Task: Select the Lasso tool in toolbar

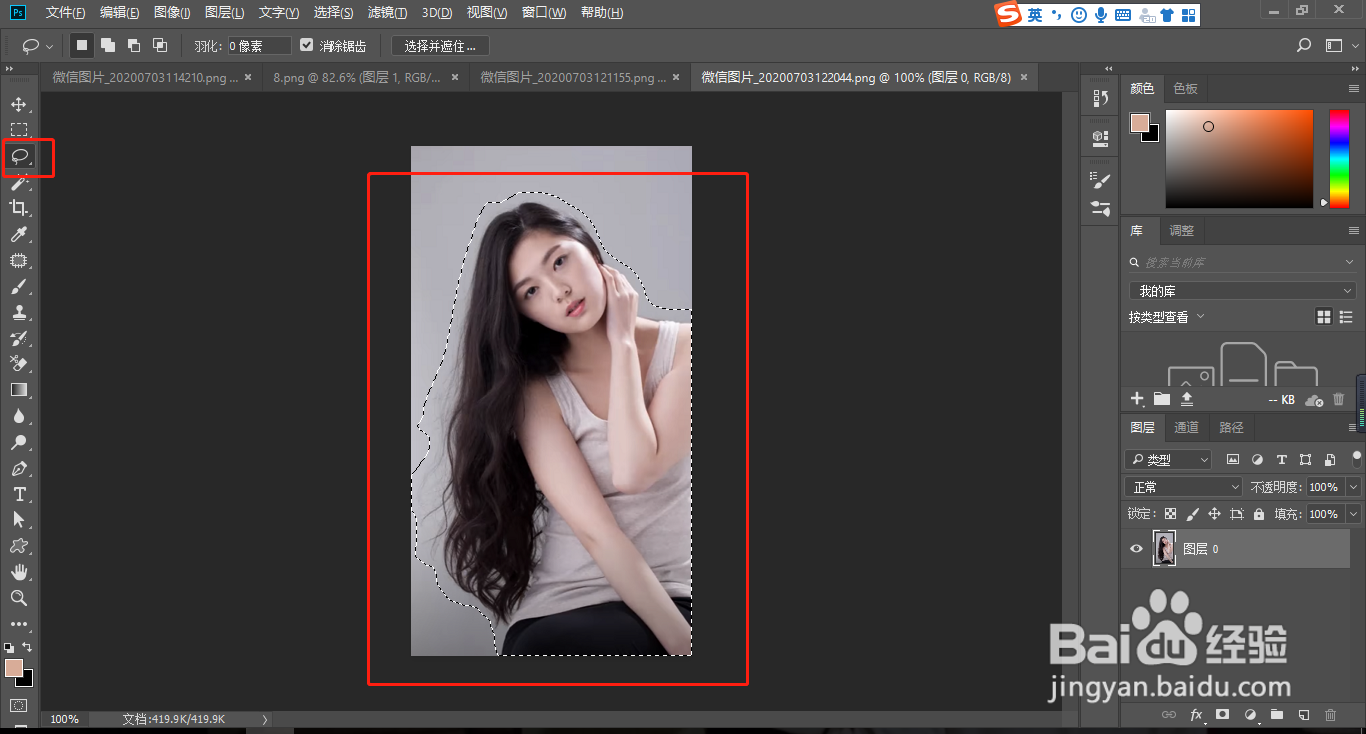Action: click(18, 156)
